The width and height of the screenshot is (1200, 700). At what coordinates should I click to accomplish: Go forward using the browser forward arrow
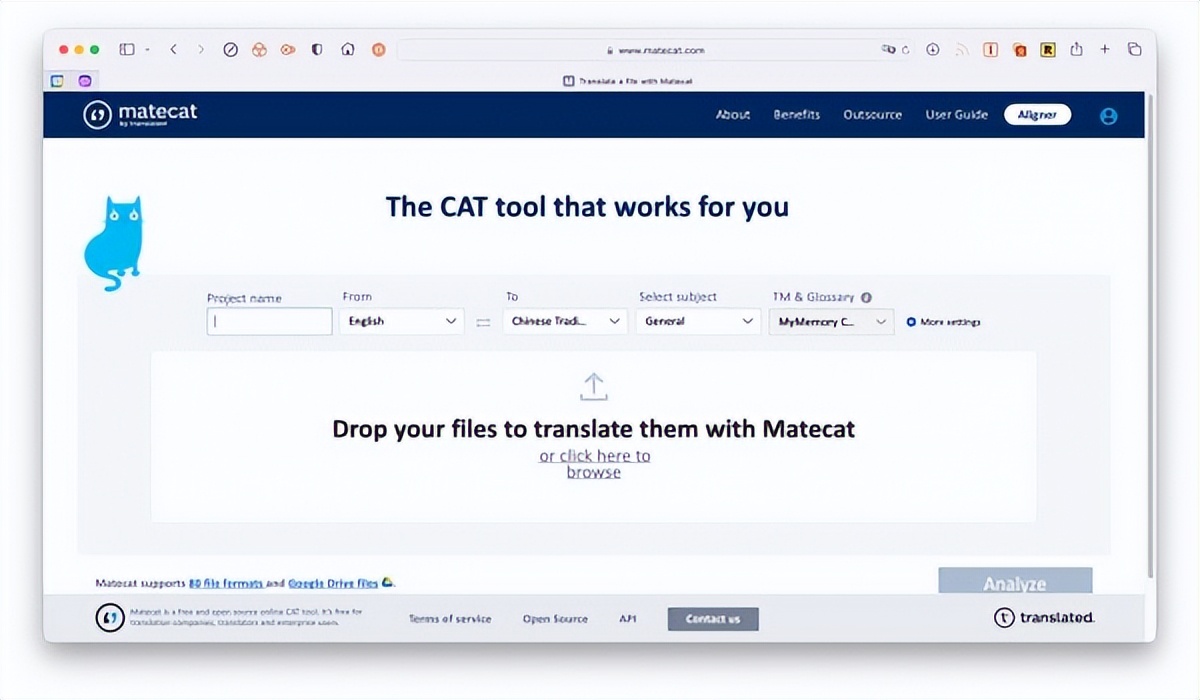tap(201, 49)
